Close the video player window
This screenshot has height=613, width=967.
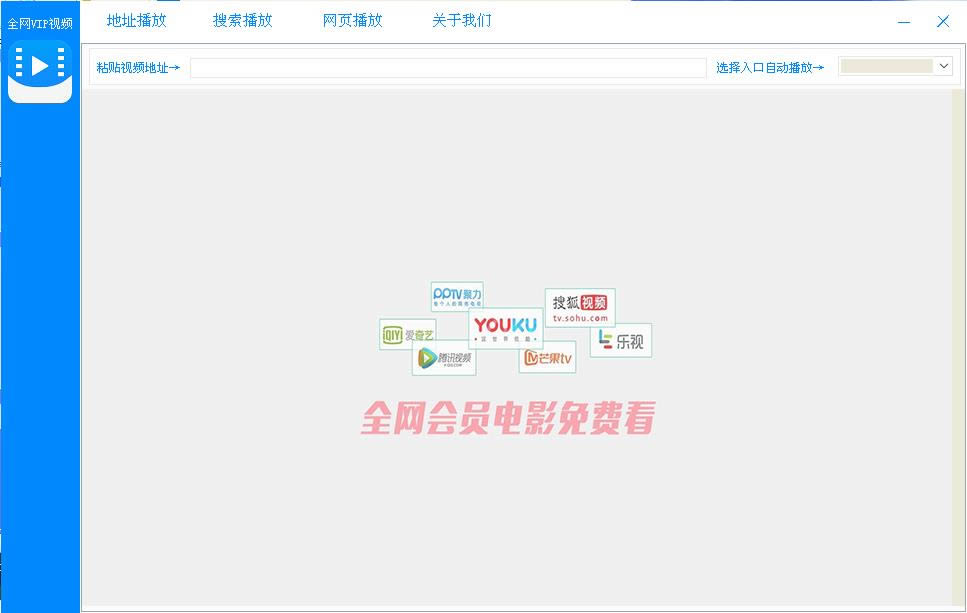pyautogui.click(x=943, y=22)
